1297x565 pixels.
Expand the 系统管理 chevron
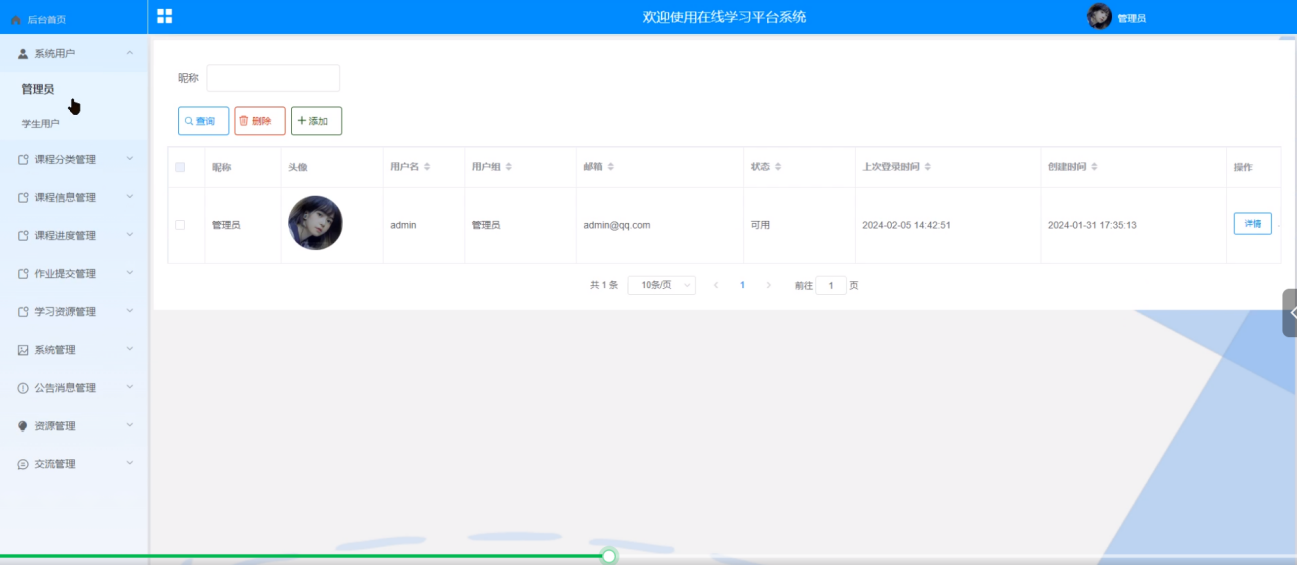pos(130,349)
